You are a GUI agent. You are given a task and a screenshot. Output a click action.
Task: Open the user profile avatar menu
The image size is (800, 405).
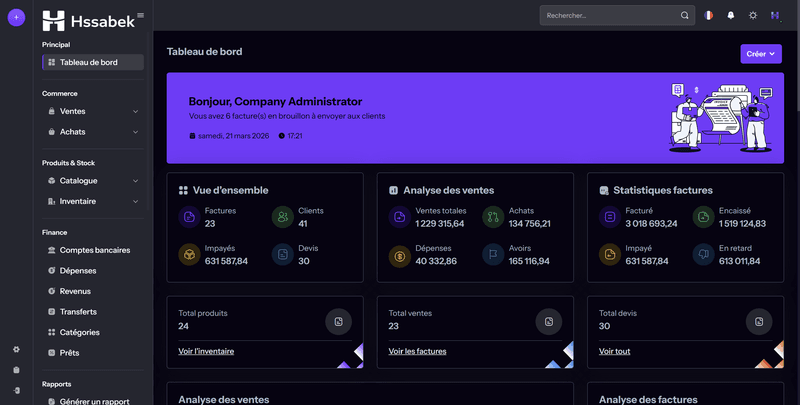coord(774,16)
